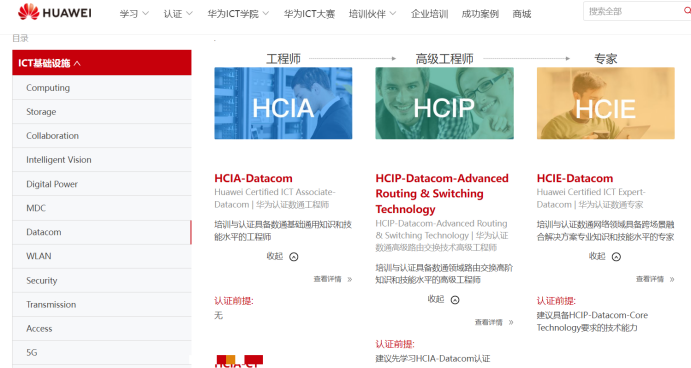Open the HCIA-Datacom title link

[x=253, y=178]
